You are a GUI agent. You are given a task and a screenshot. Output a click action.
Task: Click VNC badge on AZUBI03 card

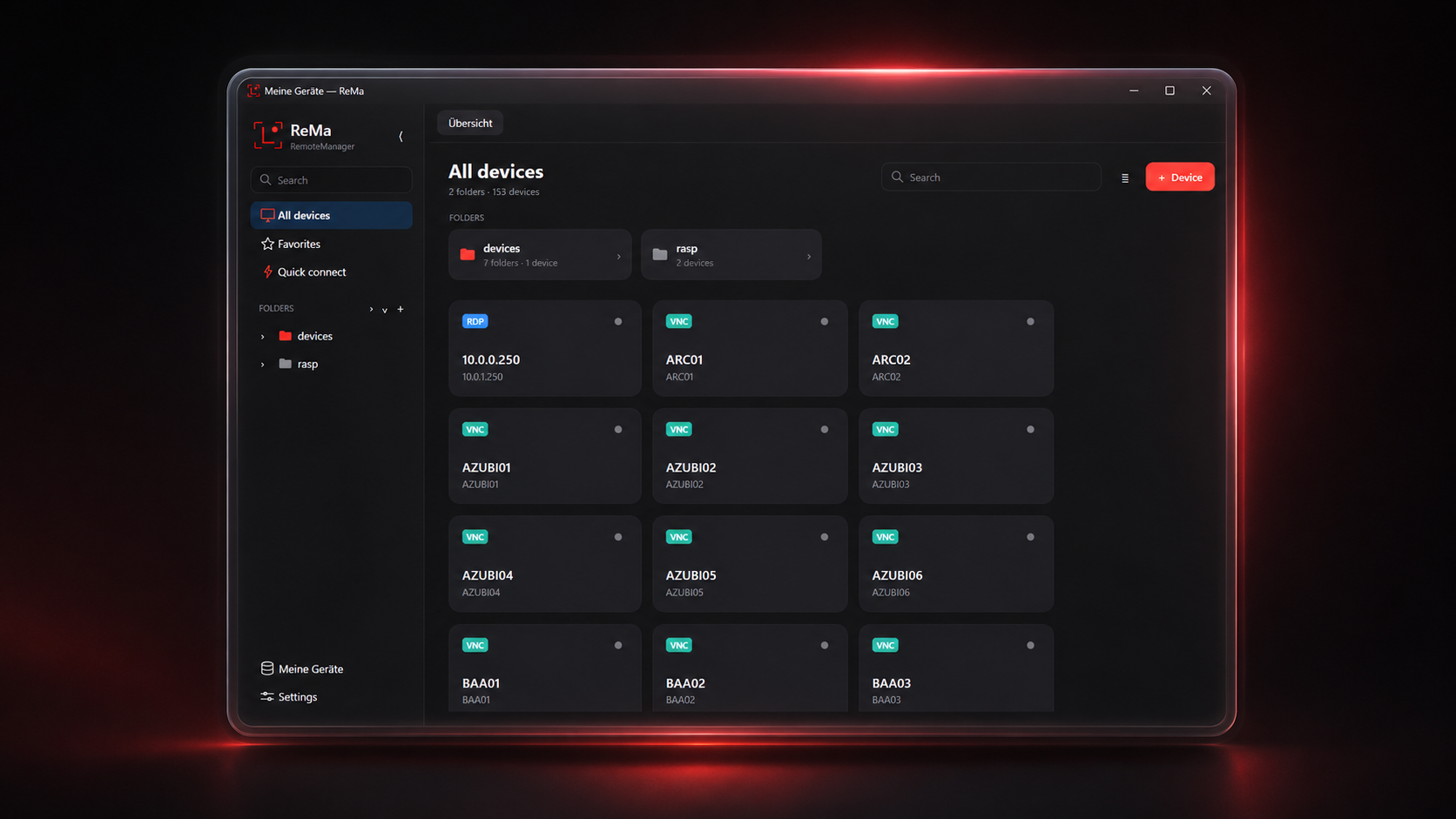[x=886, y=429]
